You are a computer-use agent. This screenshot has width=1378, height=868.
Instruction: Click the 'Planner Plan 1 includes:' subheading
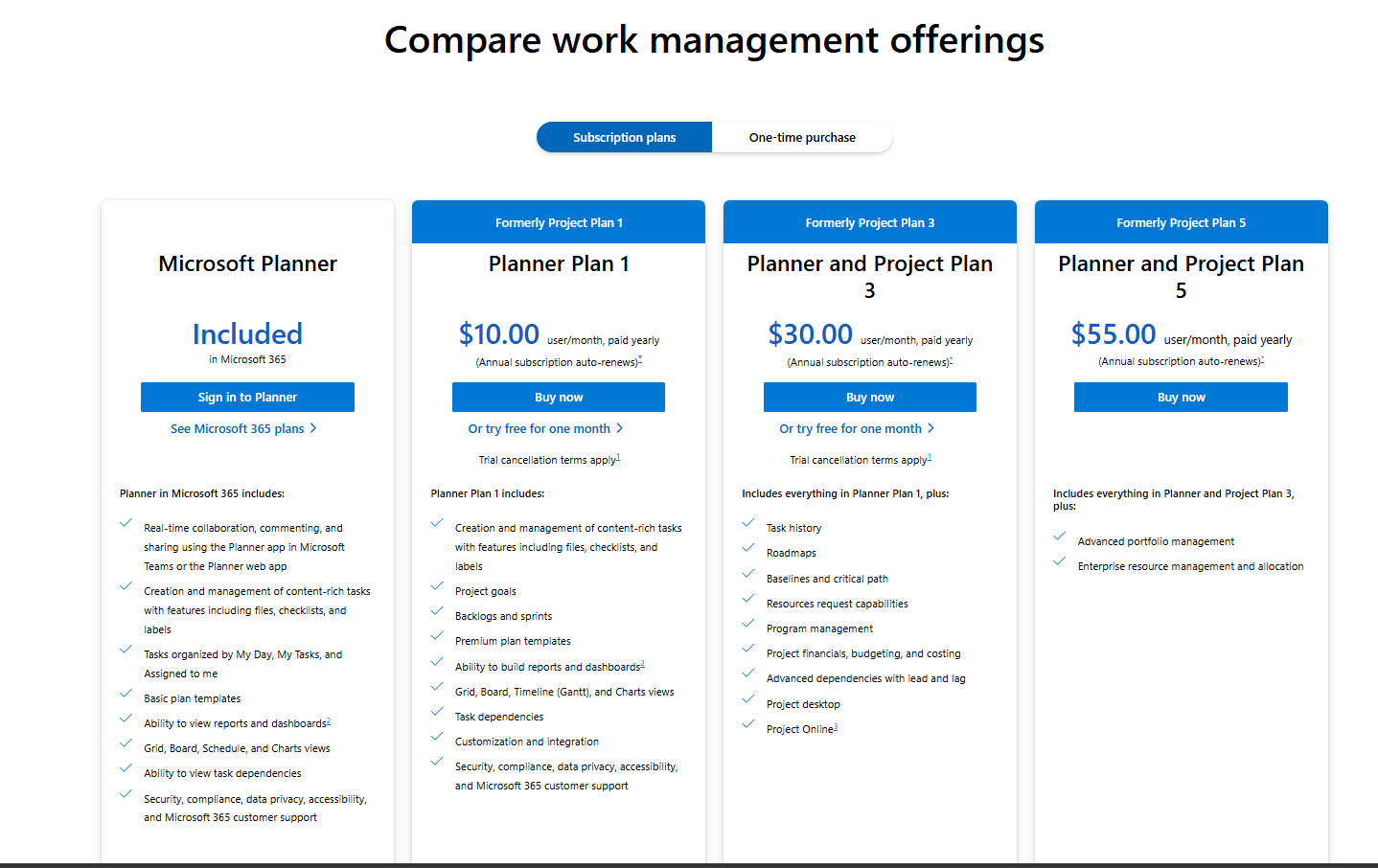pos(488,493)
